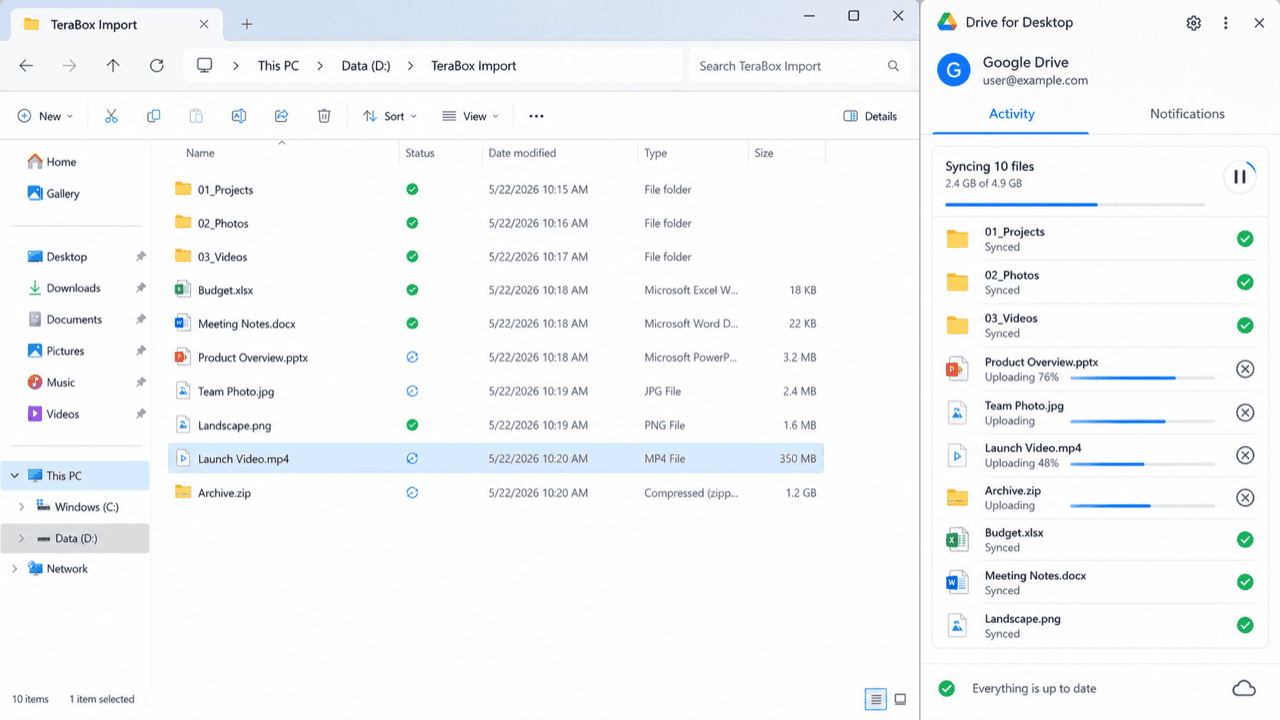The image size is (1280, 720).
Task: Open the See more ellipsis menu
Action: click(536, 116)
